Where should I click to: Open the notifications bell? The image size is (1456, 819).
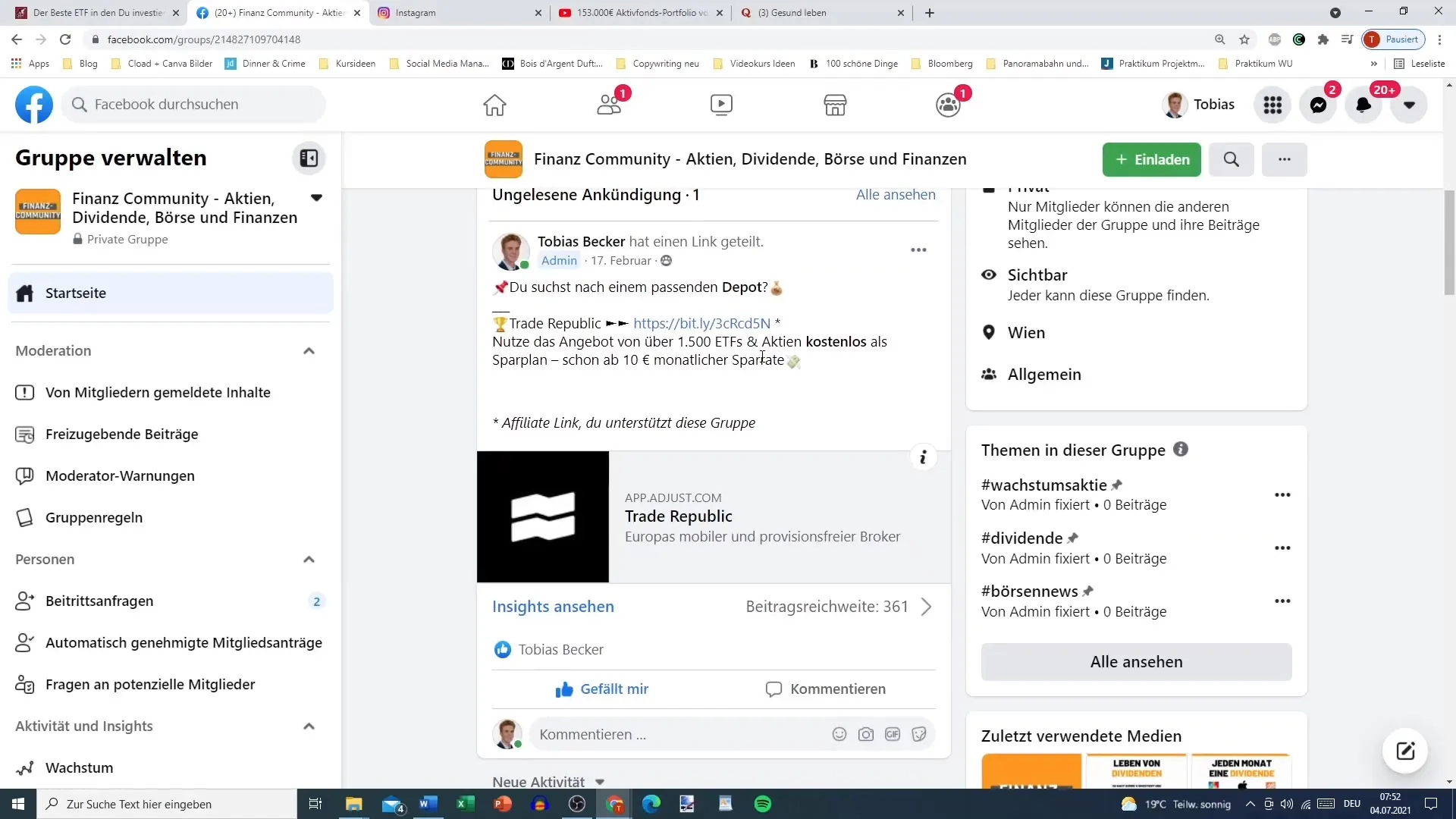click(1363, 105)
